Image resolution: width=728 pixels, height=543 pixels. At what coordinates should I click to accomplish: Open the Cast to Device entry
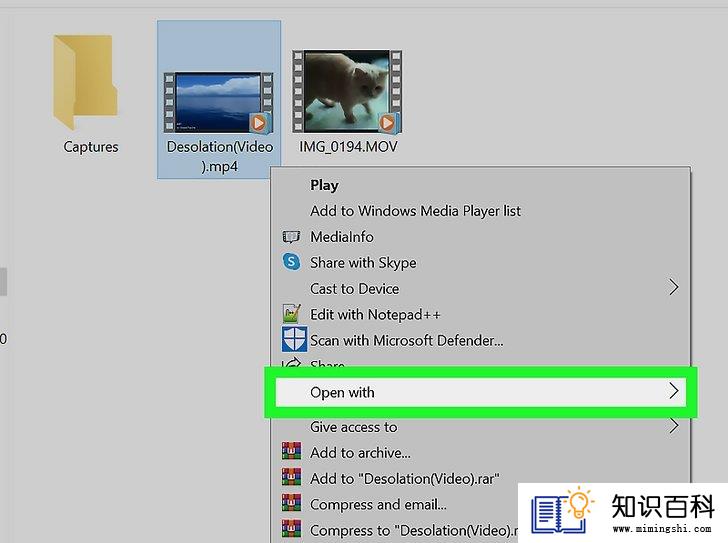[x=355, y=289]
